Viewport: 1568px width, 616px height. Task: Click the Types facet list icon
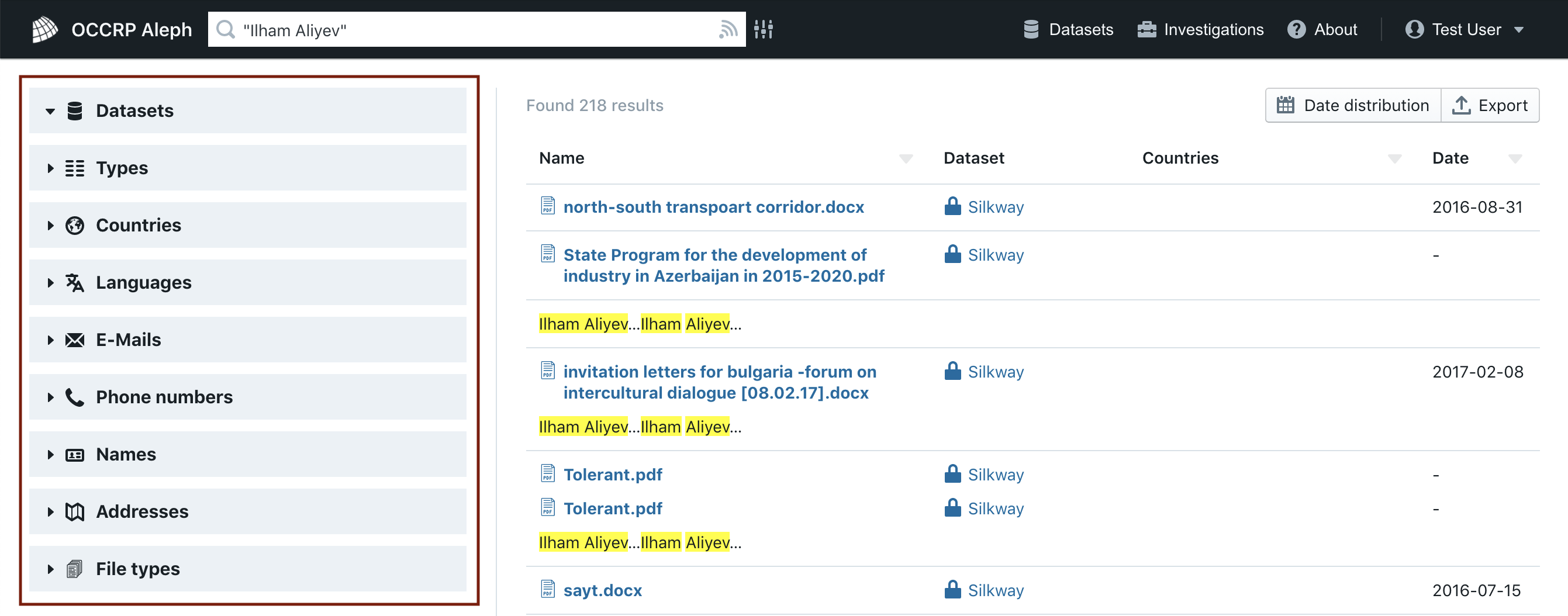(75, 168)
